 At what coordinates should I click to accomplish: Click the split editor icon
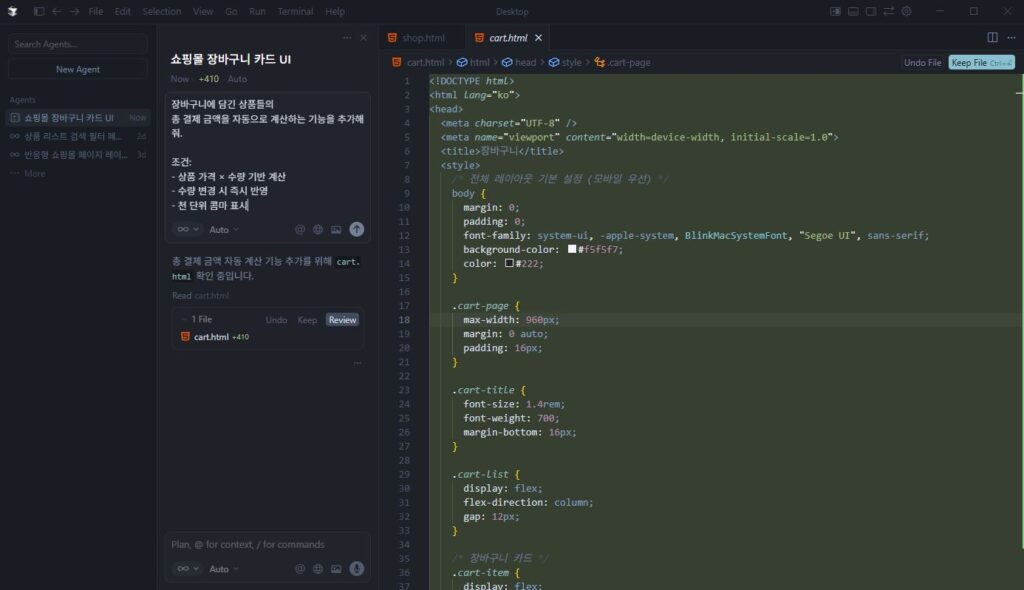pyautogui.click(x=992, y=38)
